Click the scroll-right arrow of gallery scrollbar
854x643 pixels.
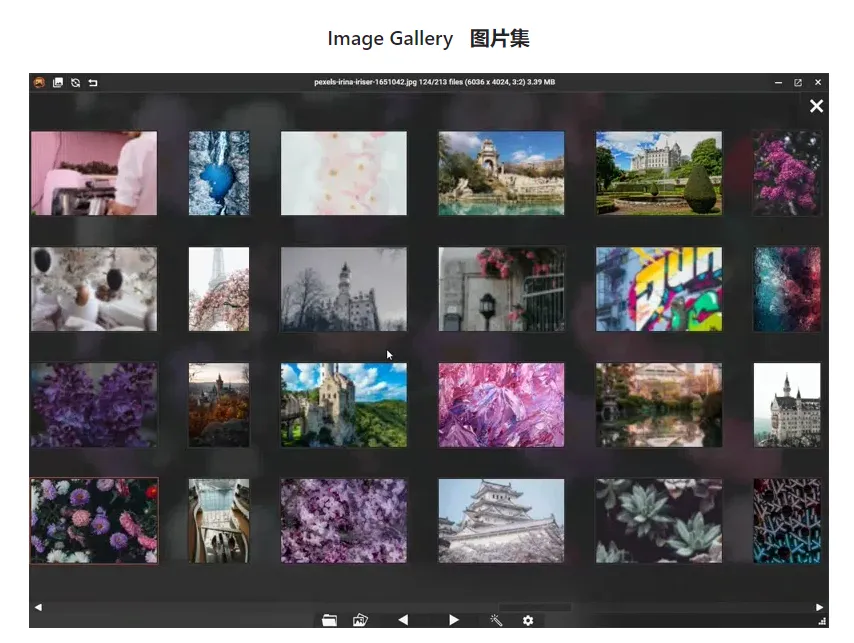819,607
